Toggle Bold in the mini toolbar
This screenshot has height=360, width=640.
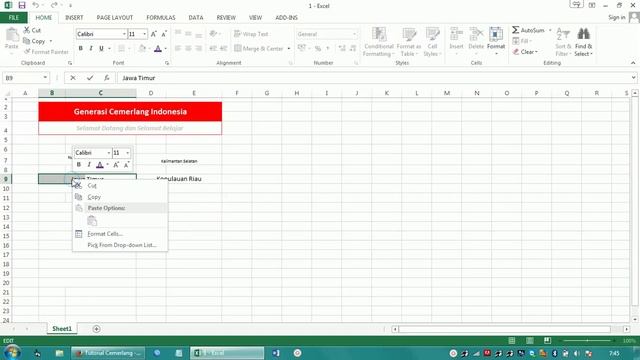[x=78, y=164]
